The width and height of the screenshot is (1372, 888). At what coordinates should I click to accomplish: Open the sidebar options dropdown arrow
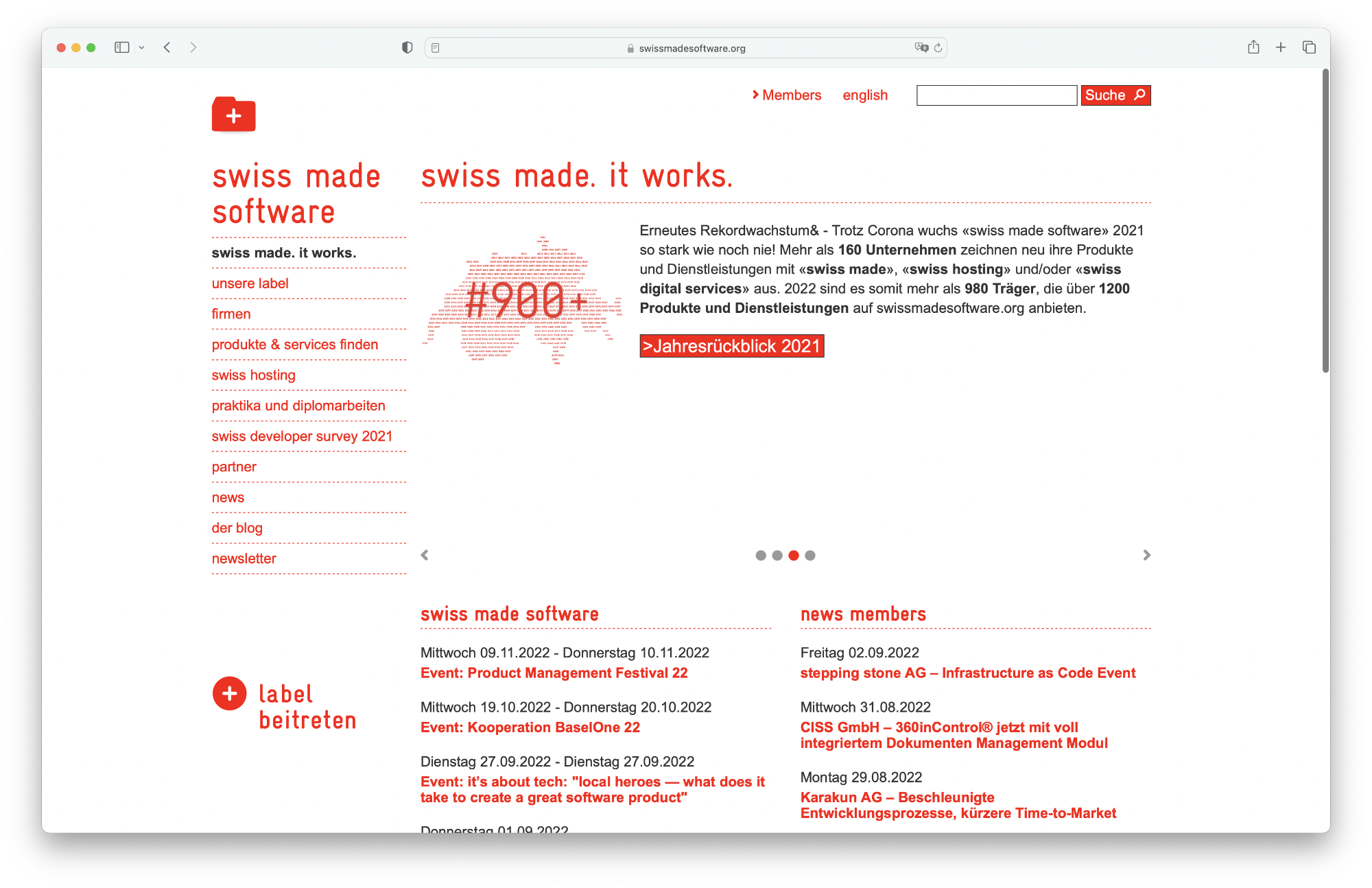point(141,47)
